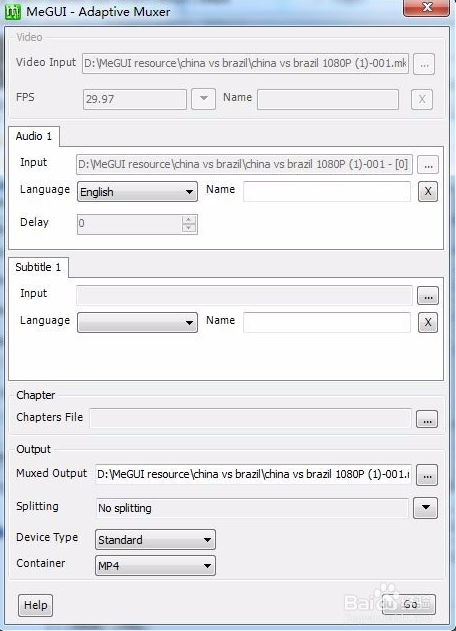Click the Splitting field showing No splitting
The width and height of the screenshot is (456, 631).
tap(252, 508)
